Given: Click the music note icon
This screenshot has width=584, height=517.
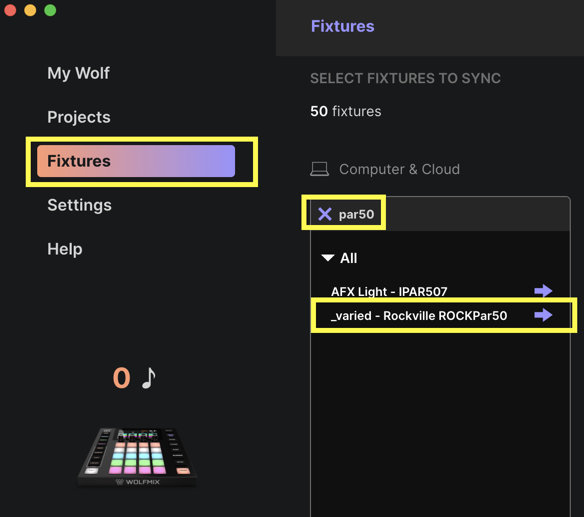Looking at the screenshot, I should pyautogui.click(x=149, y=378).
